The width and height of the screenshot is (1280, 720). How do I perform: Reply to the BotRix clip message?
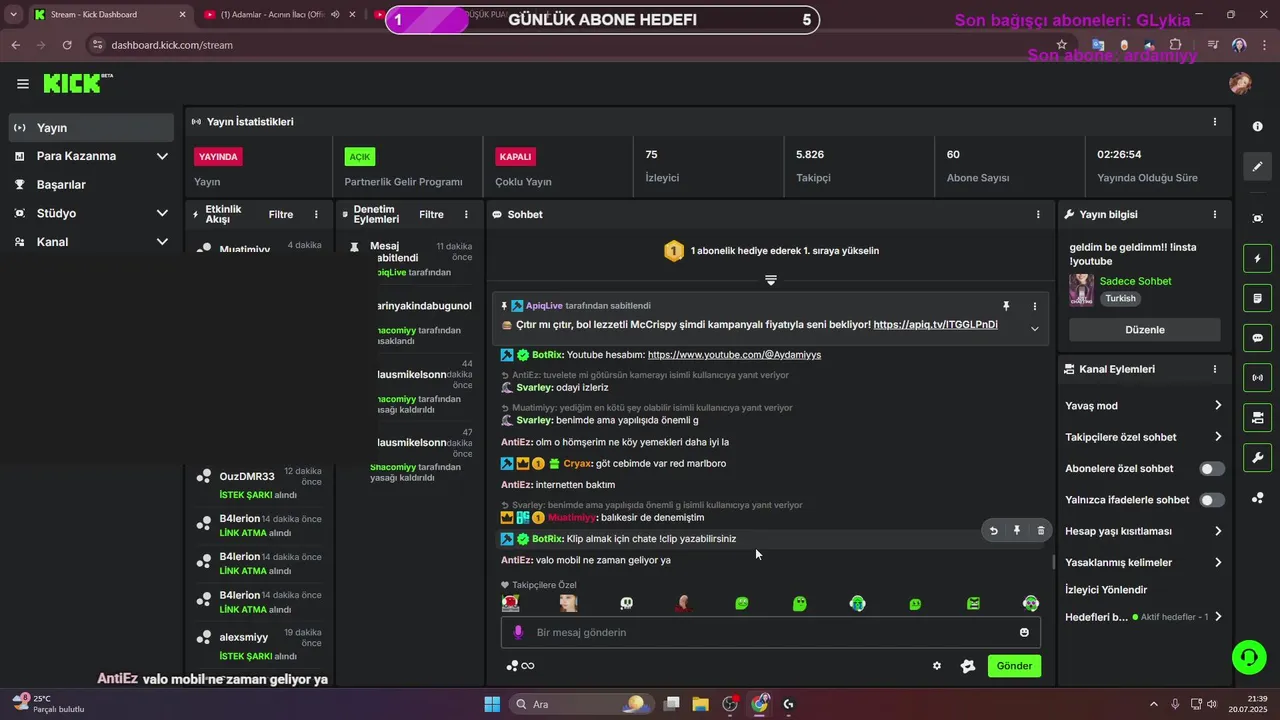pyautogui.click(x=993, y=531)
